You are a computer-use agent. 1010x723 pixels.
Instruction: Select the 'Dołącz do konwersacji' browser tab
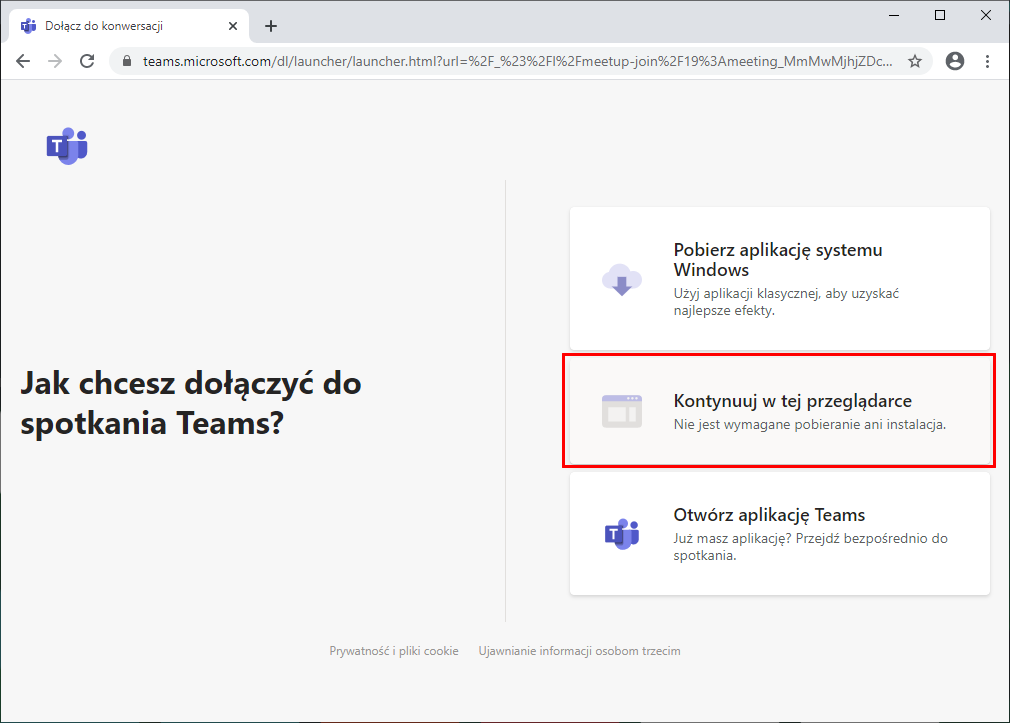click(x=129, y=26)
